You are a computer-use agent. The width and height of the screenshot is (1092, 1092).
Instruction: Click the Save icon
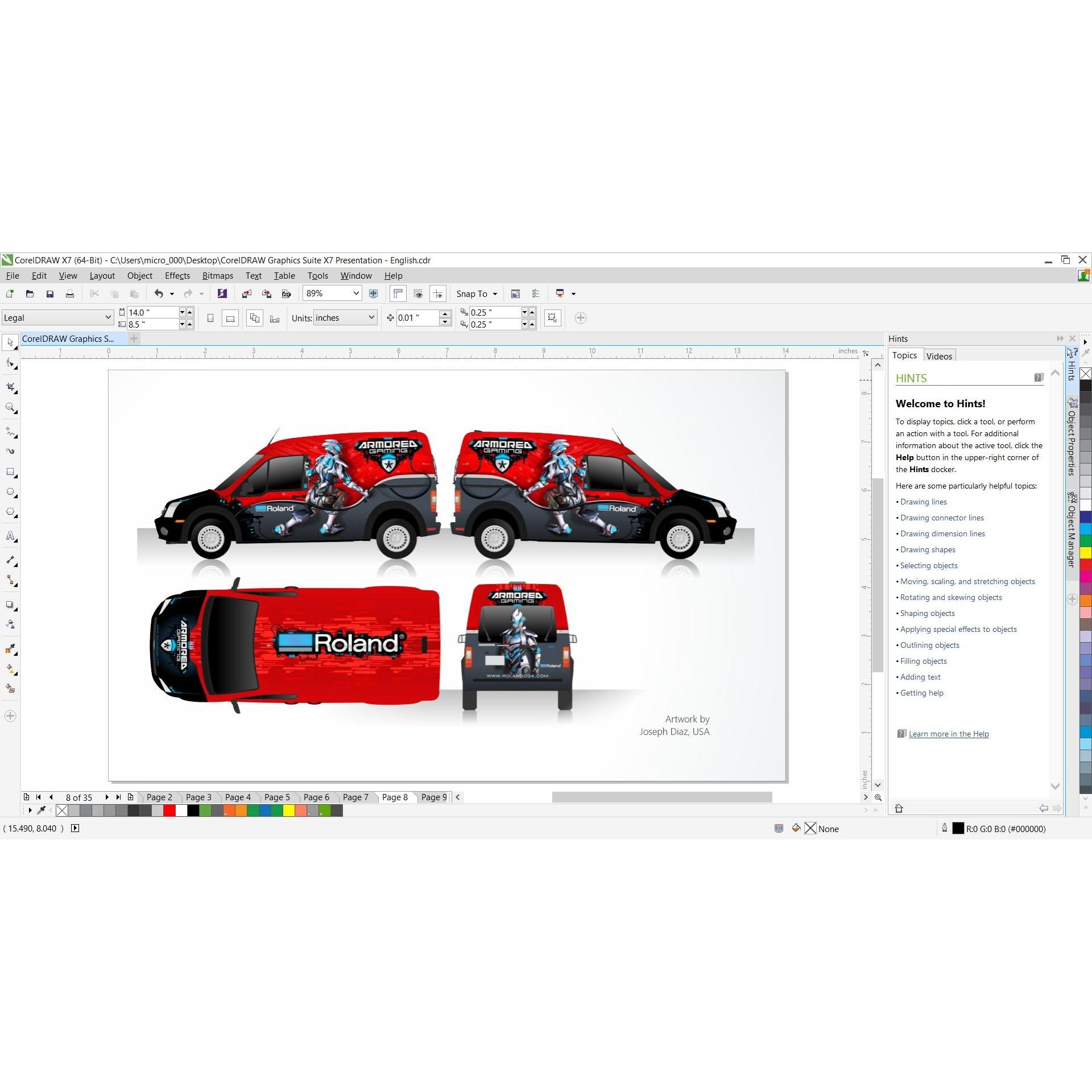[50, 293]
